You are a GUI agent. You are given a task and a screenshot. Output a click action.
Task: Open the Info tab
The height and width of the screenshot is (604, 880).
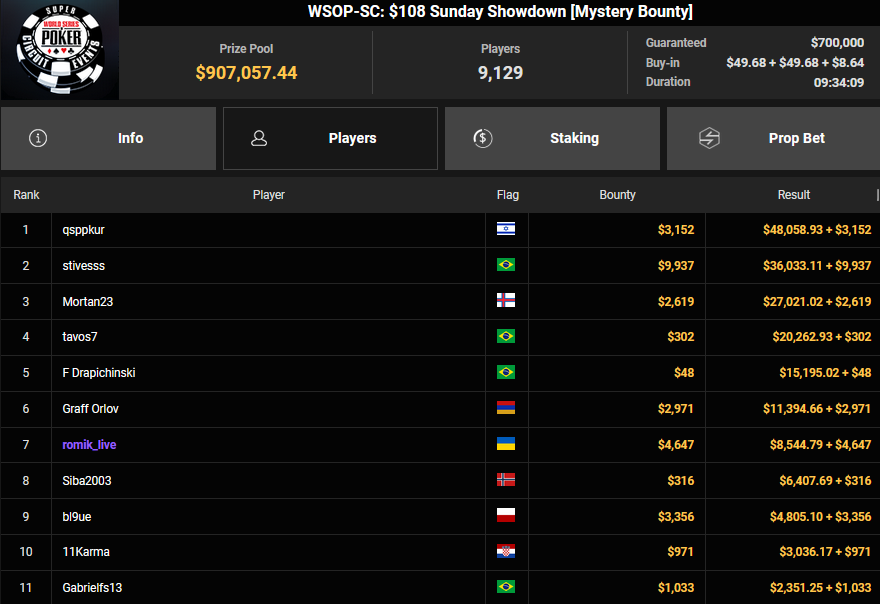point(108,138)
